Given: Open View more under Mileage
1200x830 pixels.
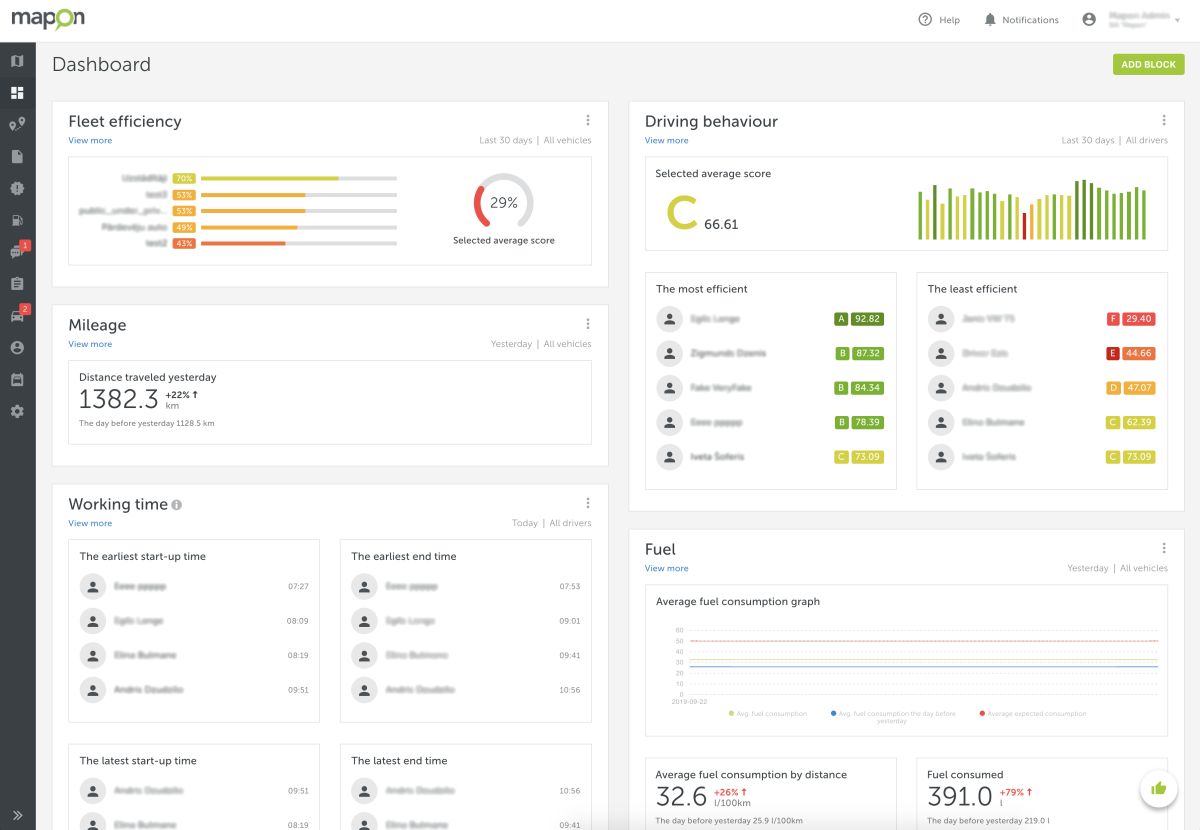Looking at the screenshot, I should (x=90, y=343).
